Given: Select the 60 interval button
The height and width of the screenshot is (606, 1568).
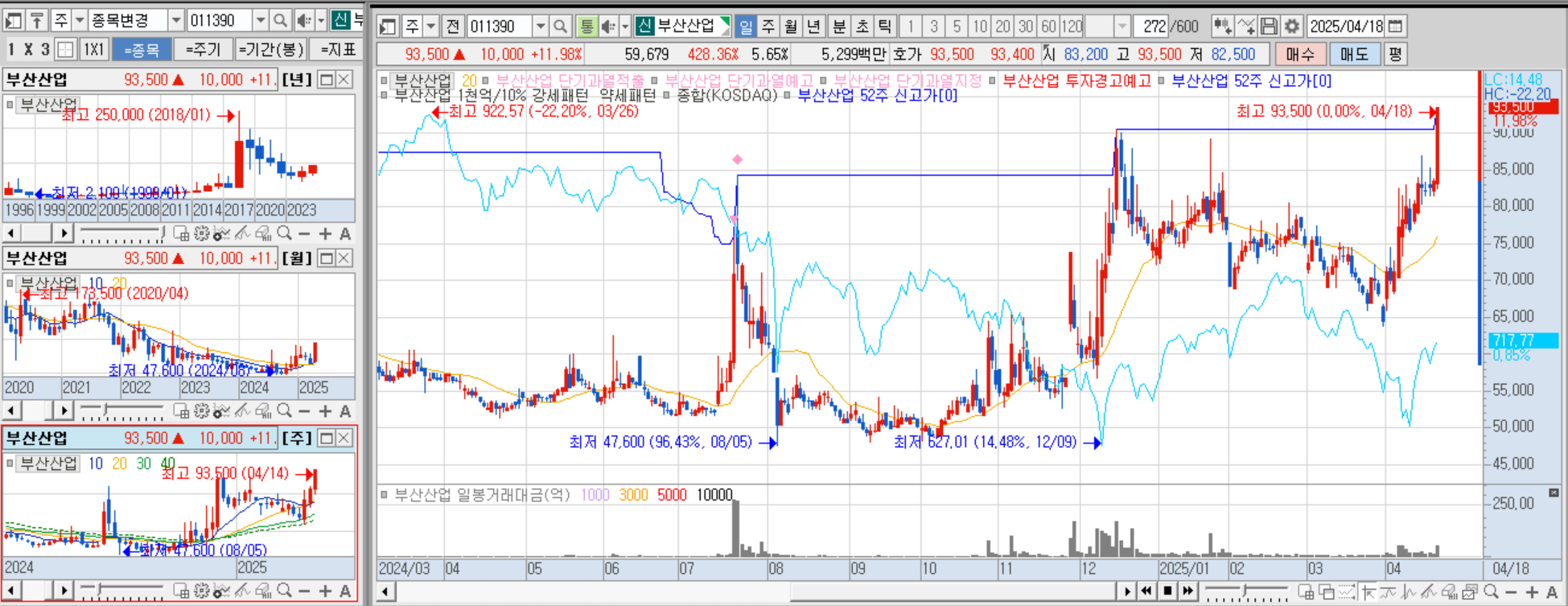Looking at the screenshot, I should [1048, 27].
